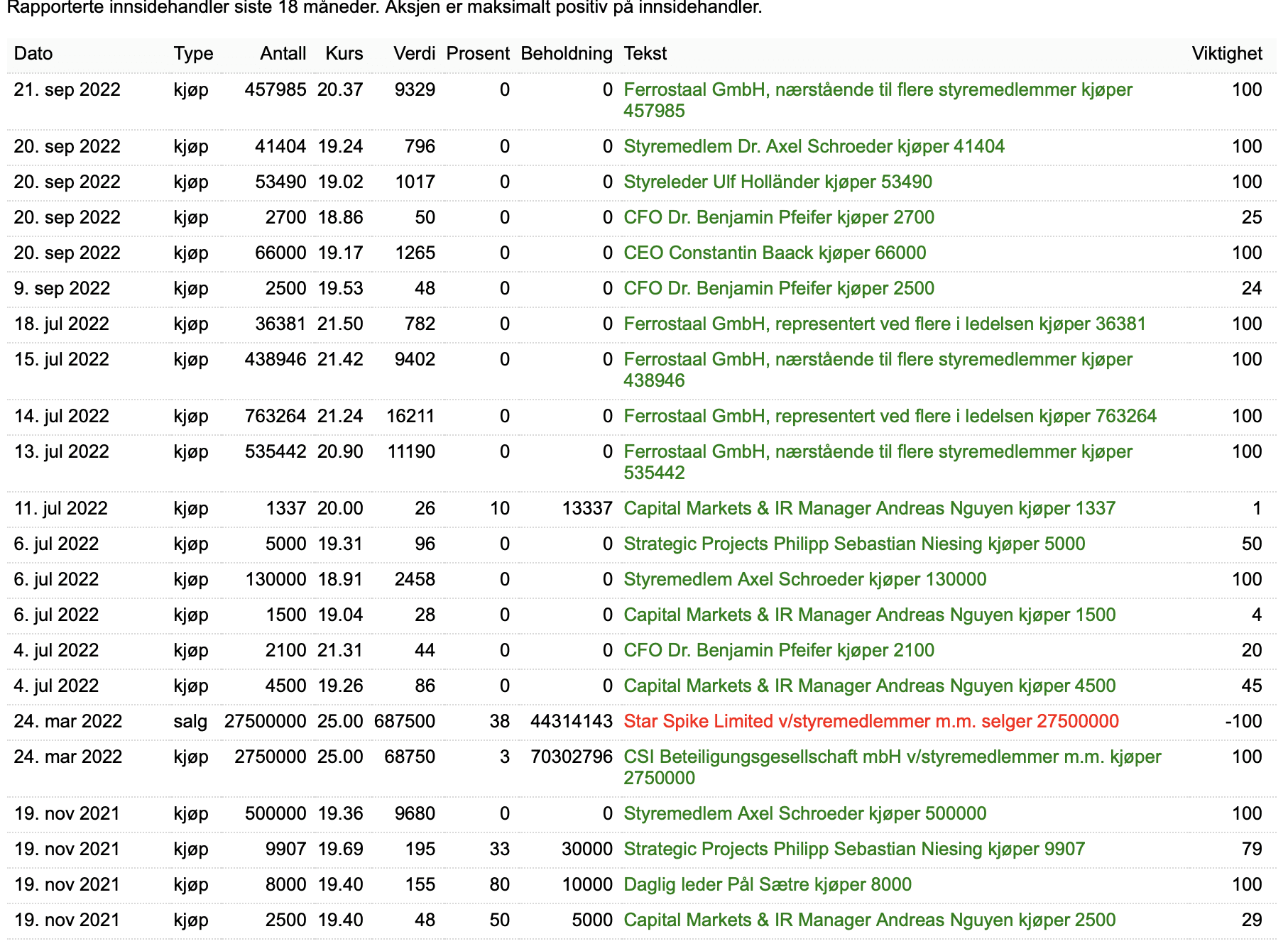This screenshot has width=1288, height=951.
Task: Open Ferrostaal GmbH kjøper 535442 entry
Action: point(878,462)
